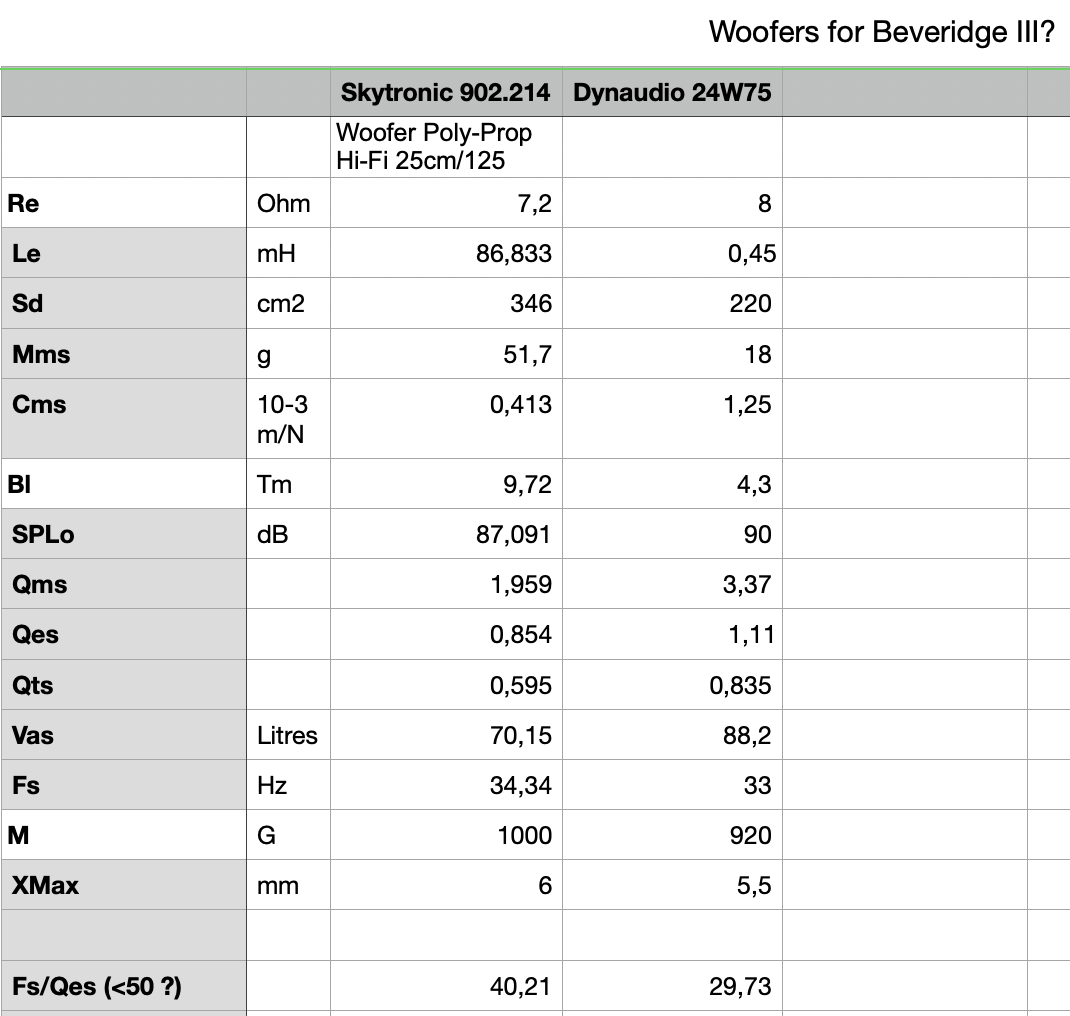Click the cm2 unit cell
1070x1016 pixels.
288,303
